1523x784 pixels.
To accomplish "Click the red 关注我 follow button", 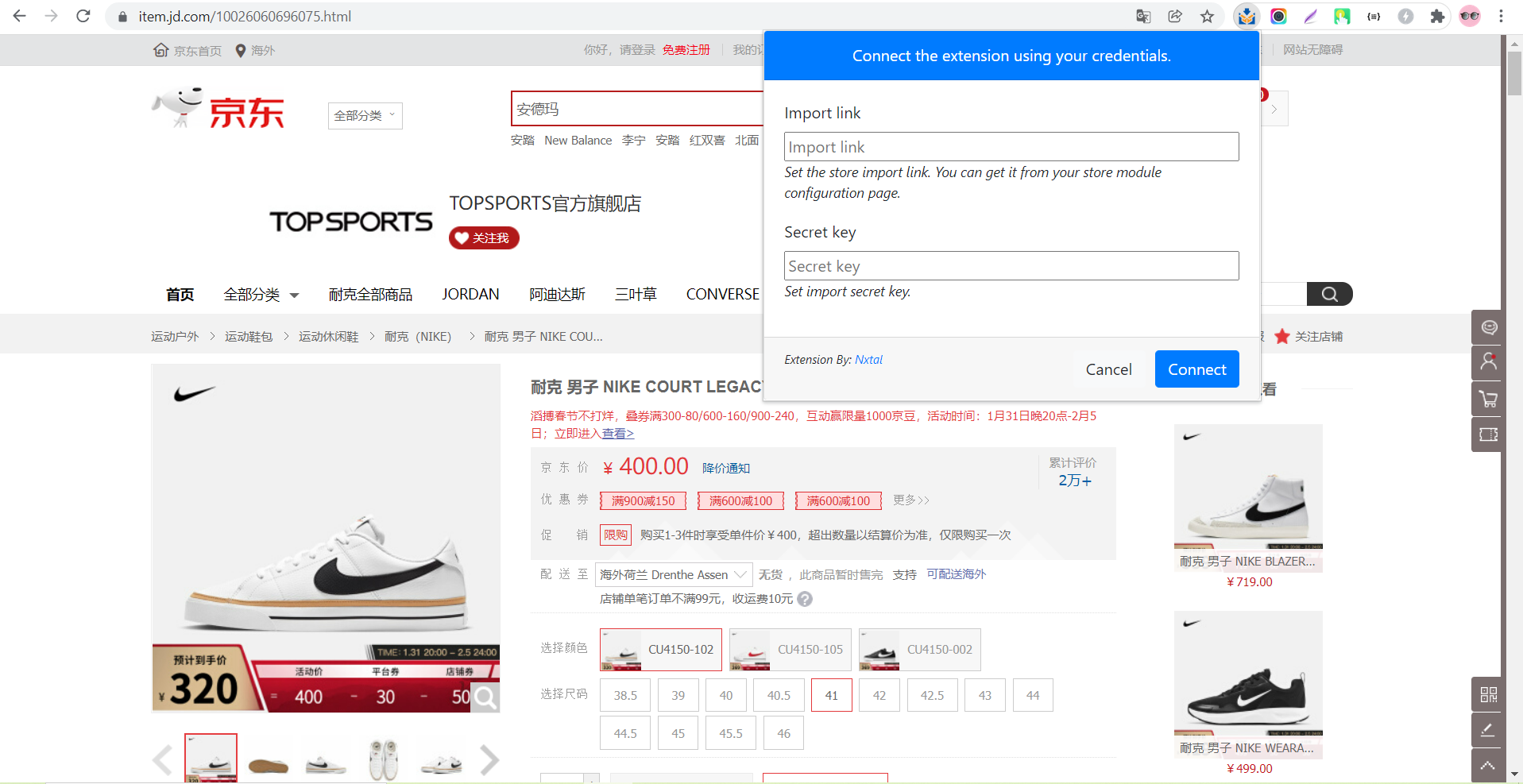I will (484, 238).
